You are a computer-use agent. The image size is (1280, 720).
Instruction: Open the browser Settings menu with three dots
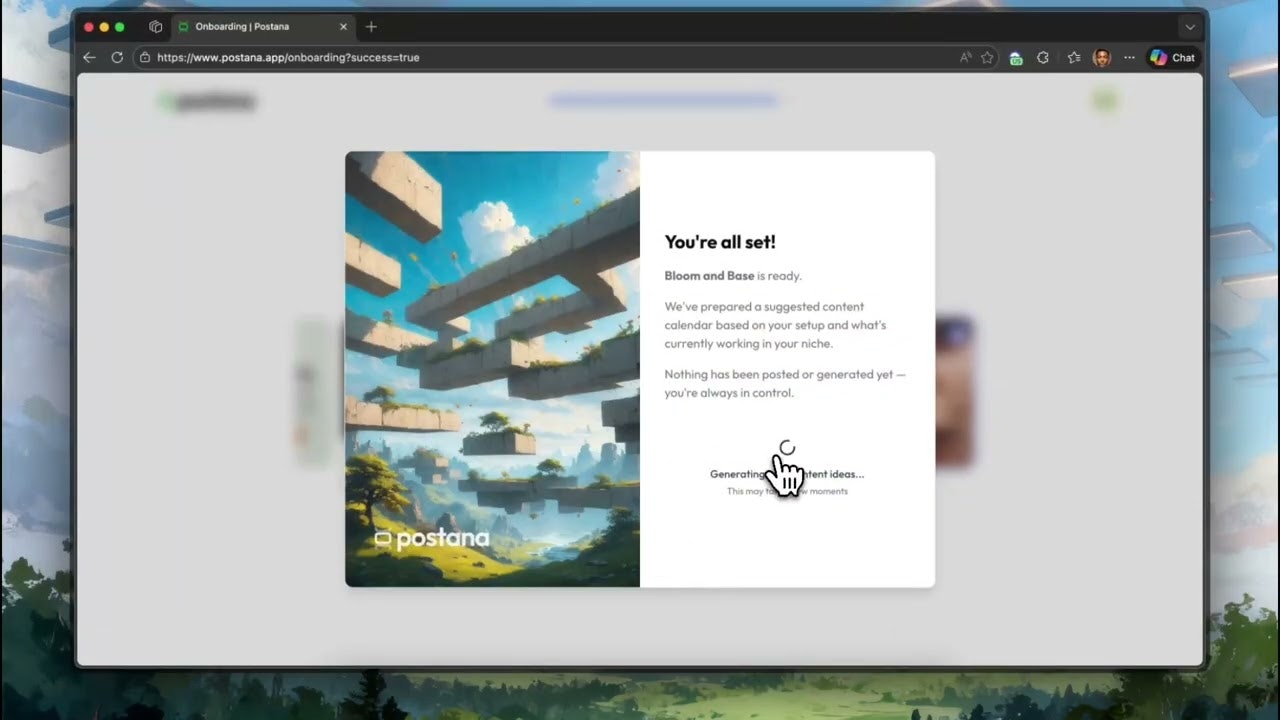click(x=1129, y=57)
